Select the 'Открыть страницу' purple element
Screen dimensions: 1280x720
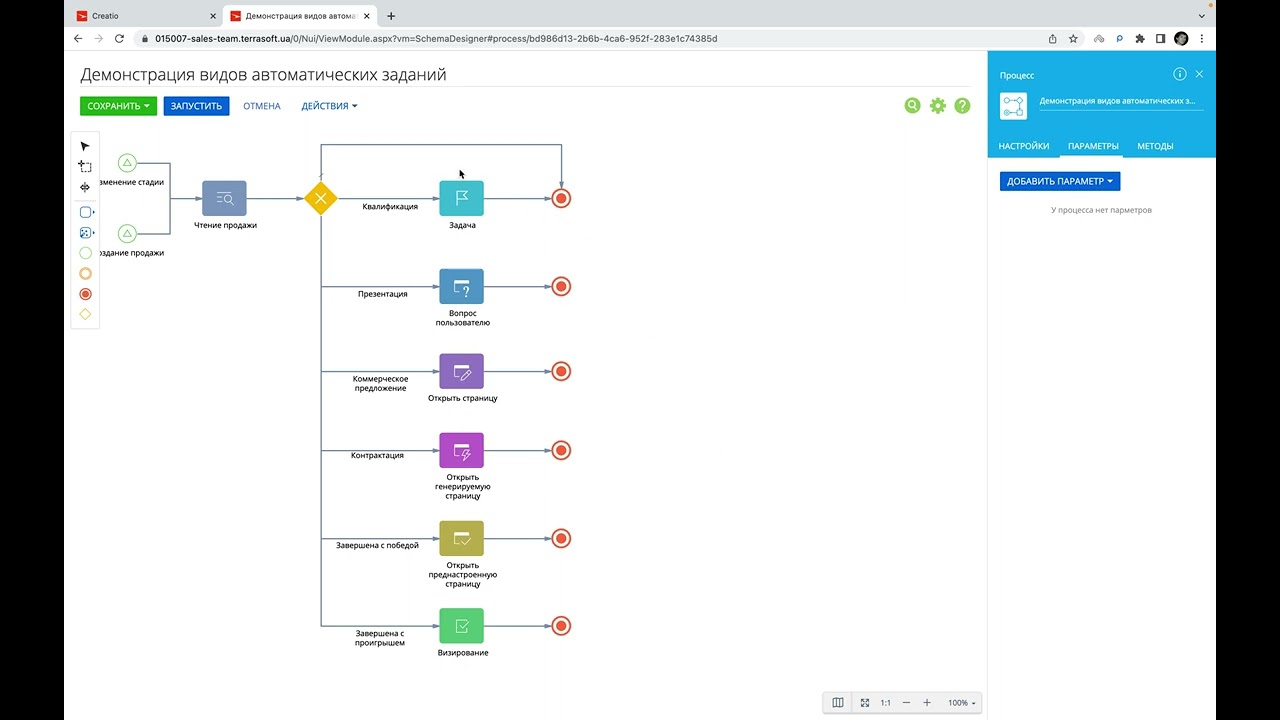[461, 371]
